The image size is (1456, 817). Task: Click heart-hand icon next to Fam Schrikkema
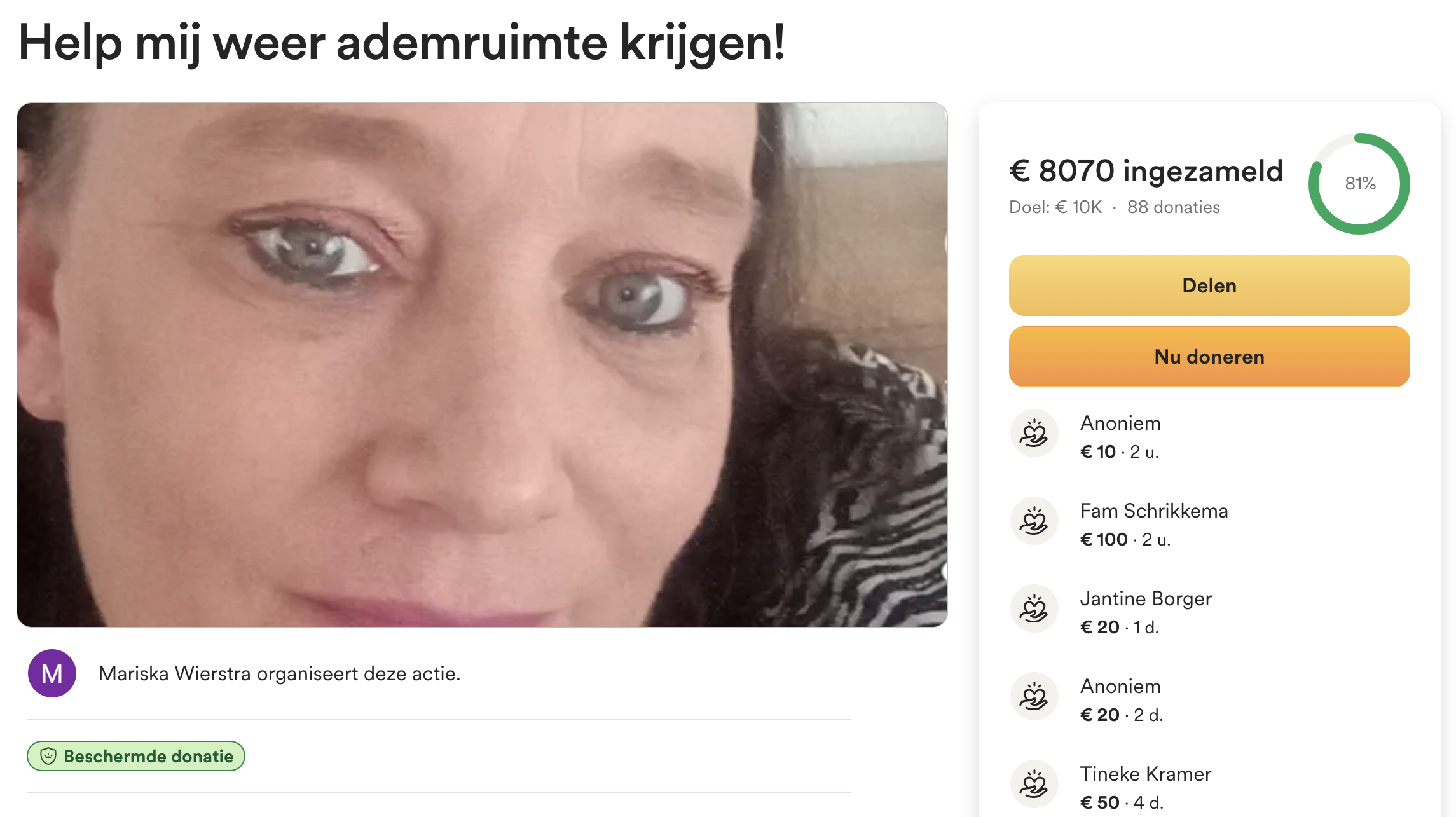(x=1034, y=521)
